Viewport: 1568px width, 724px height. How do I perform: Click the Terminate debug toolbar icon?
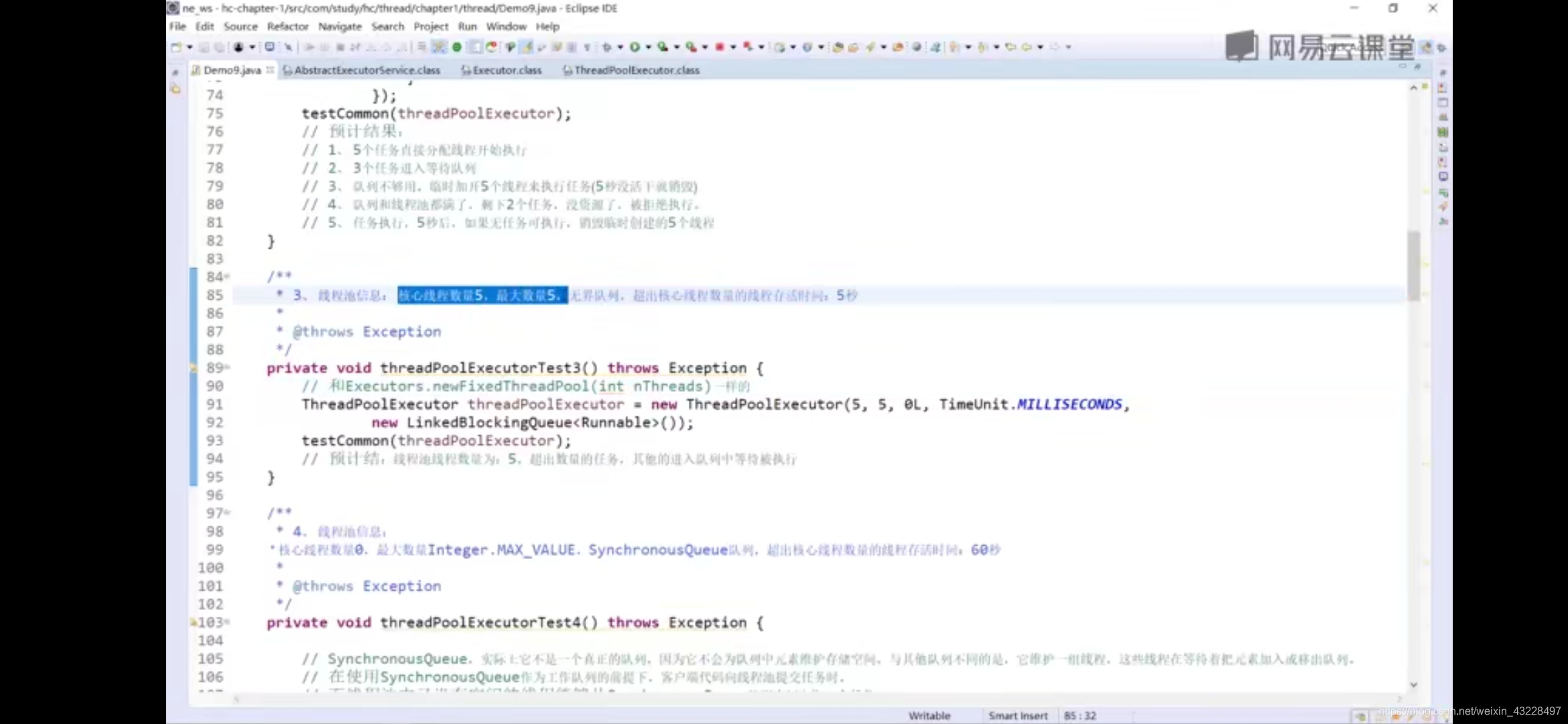coord(340,47)
